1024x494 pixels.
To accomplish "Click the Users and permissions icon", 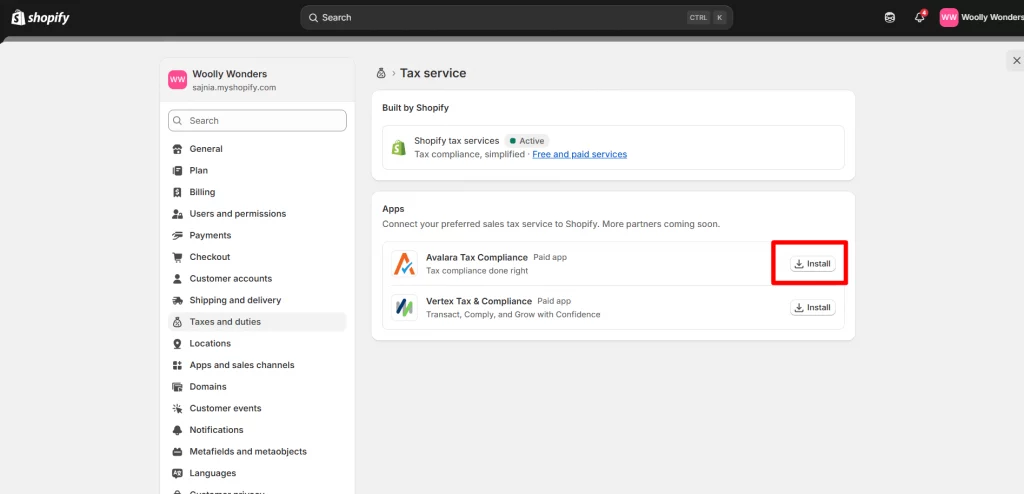I will pyautogui.click(x=177, y=214).
